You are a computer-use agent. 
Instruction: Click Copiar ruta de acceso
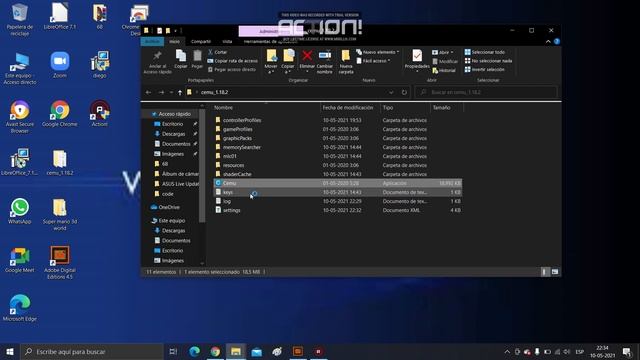[233, 61]
